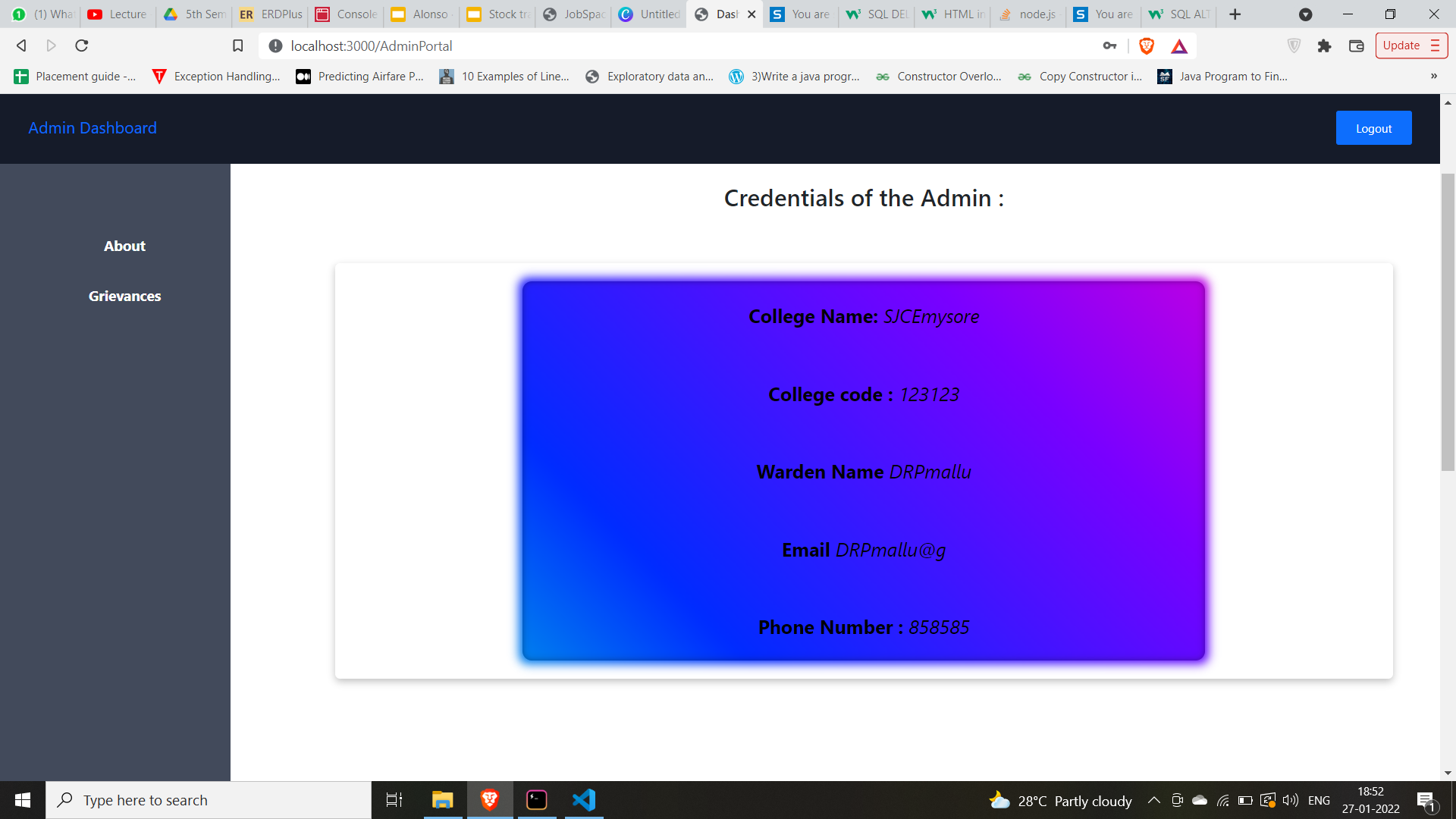Viewport: 1456px width, 819px height.
Task: Open File Explorer from the taskbar
Action: pyautogui.click(x=442, y=800)
